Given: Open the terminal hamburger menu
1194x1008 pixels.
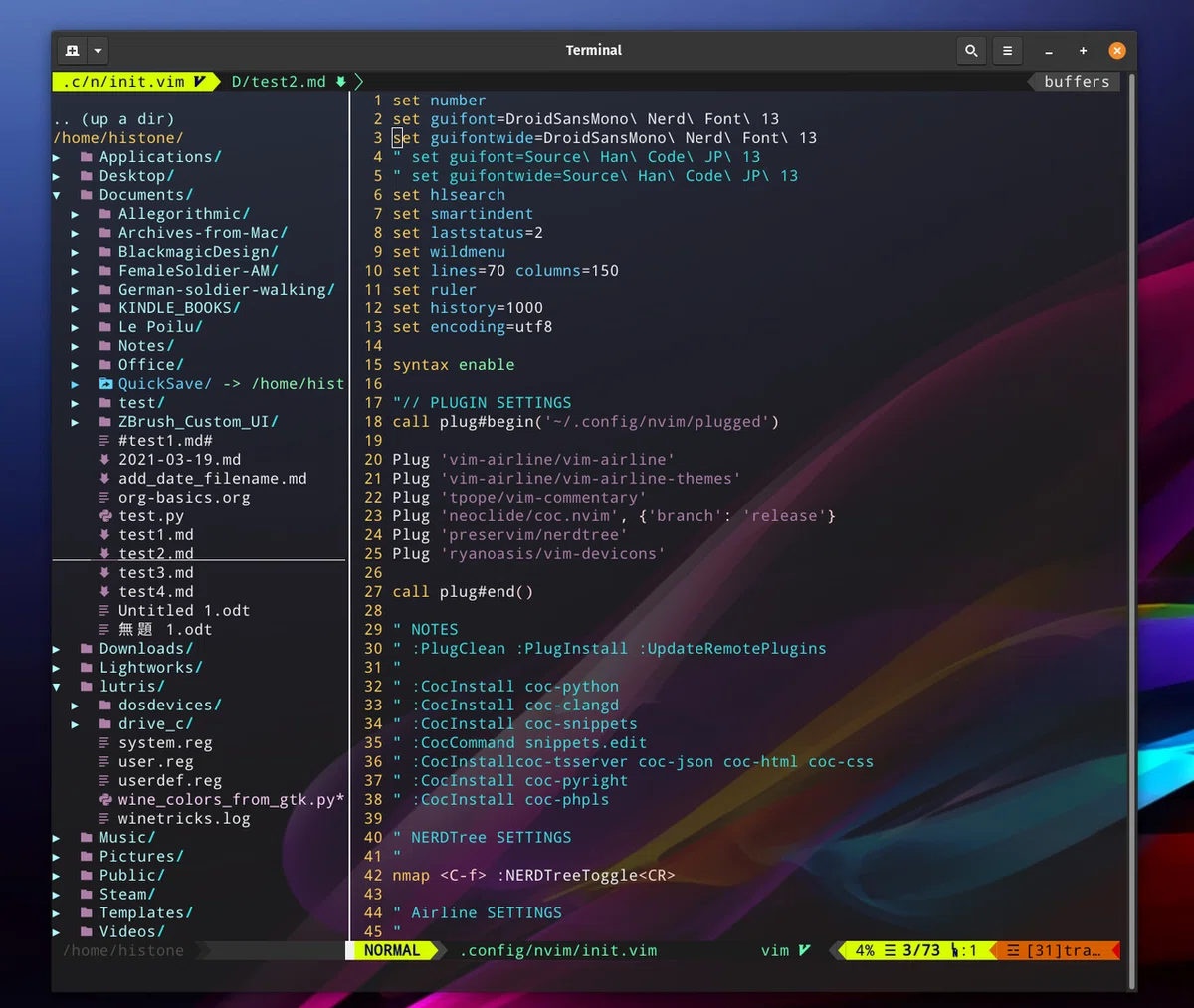Looking at the screenshot, I should click(1007, 50).
